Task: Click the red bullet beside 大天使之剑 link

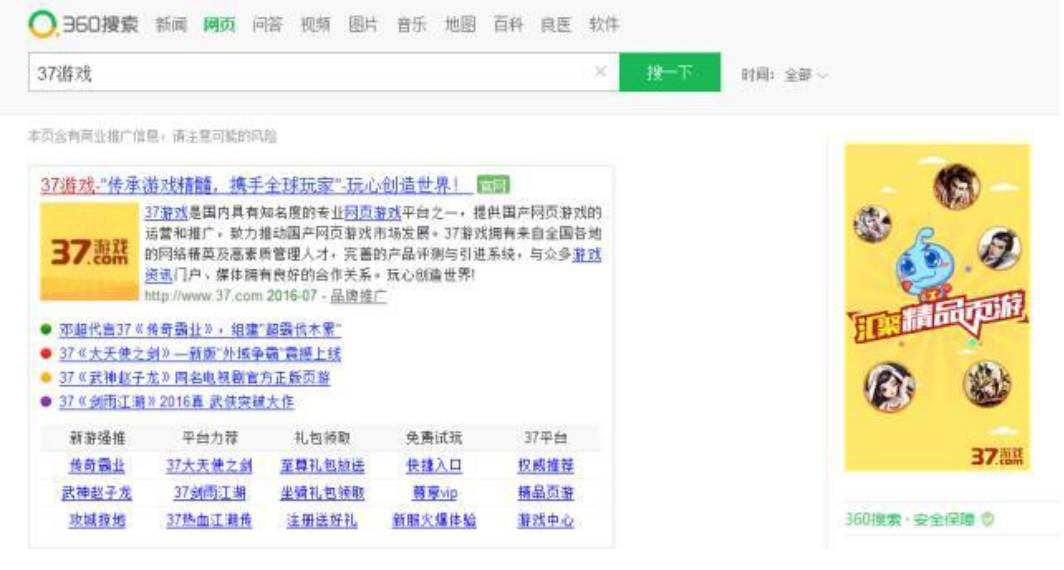Action: click(x=46, y=354)
